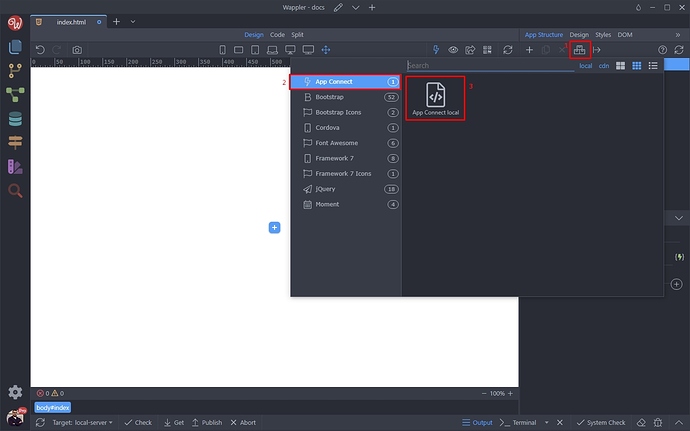Refresh App Structure panel
690x431 pixels.
click(x=679, y=50)
